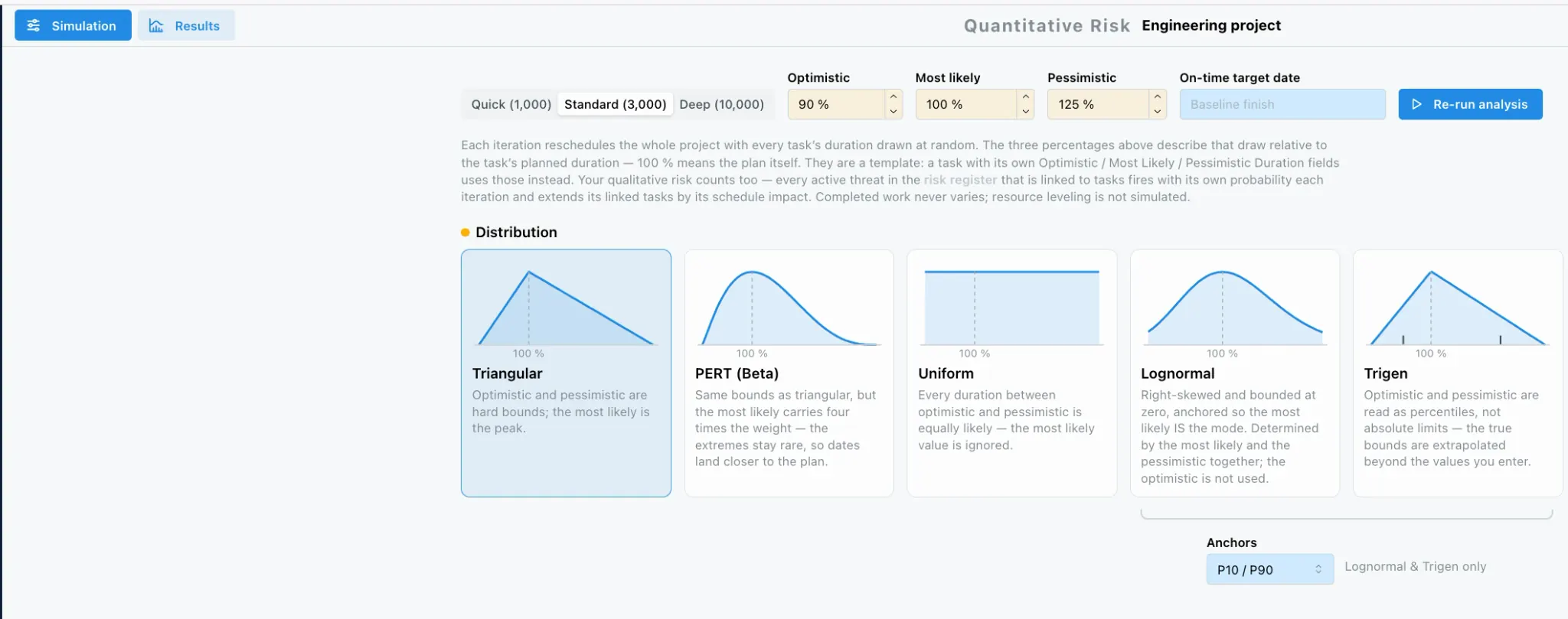The image size is (1568, 619).
Task: Choose the PERT (Beta) distribution card
Action: [x=789, y=373]
